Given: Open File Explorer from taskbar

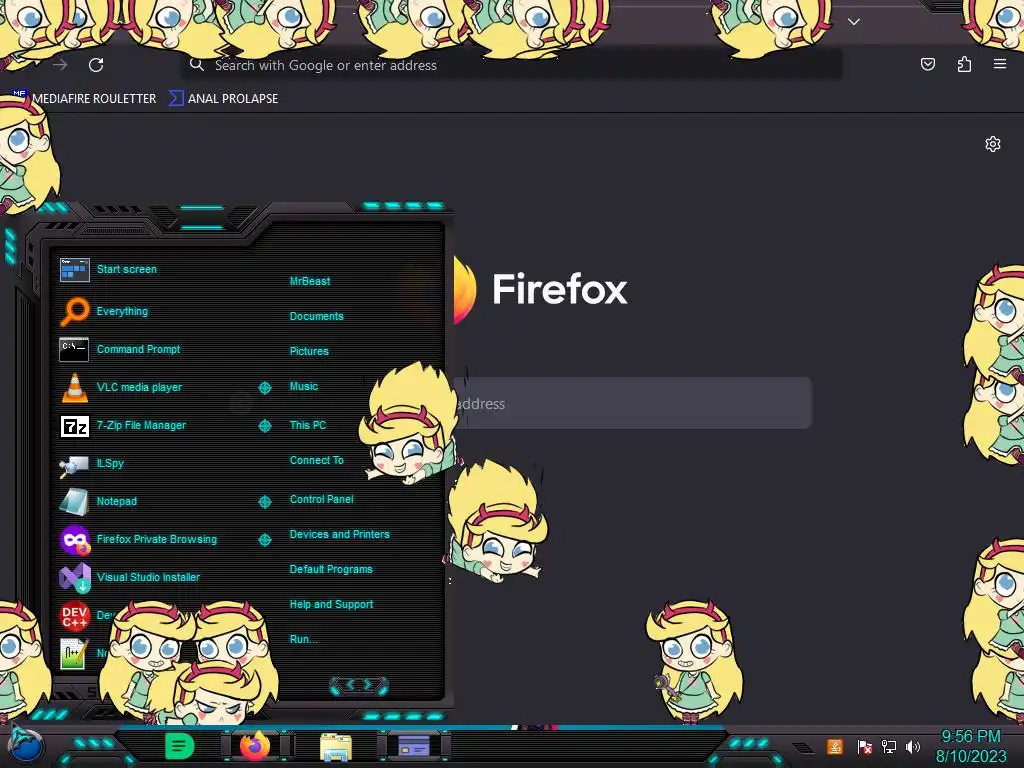Looking at the screenshot, I should tap(336, 746).
